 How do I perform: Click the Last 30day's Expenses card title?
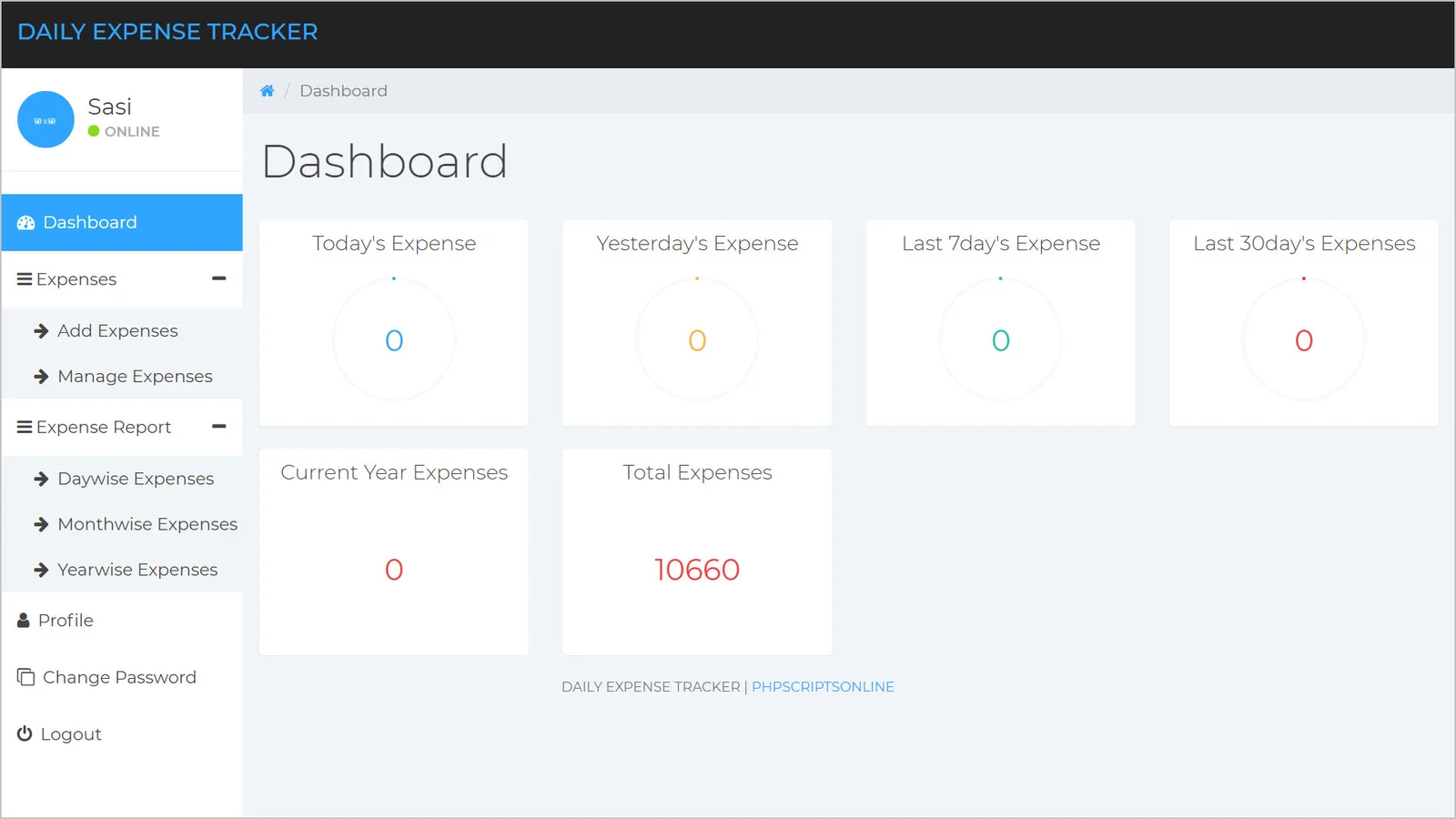pyautogui.click(x=1304, y=244)
